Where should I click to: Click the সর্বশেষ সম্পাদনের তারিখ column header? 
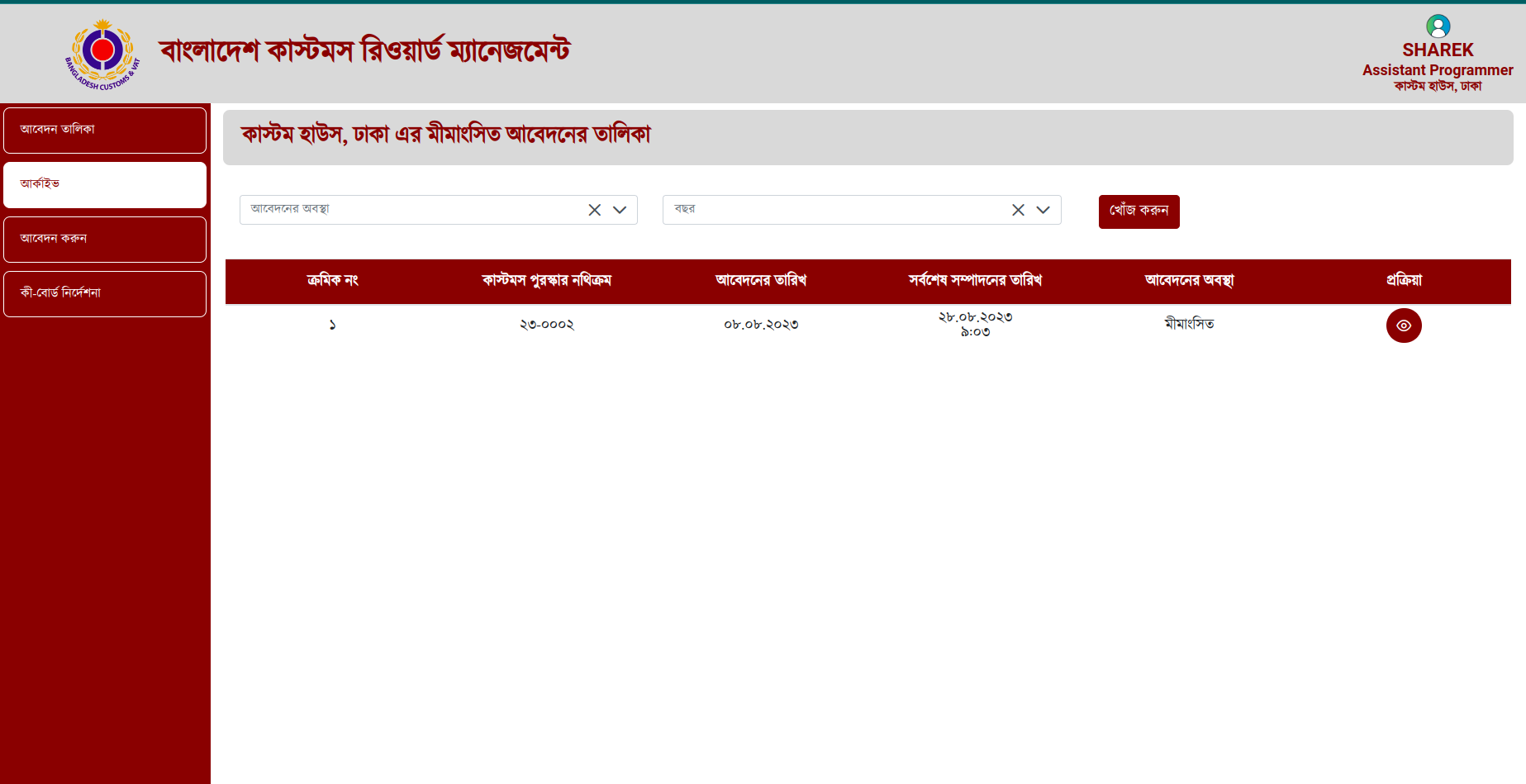pyautogui.click(x=975, y=281)
